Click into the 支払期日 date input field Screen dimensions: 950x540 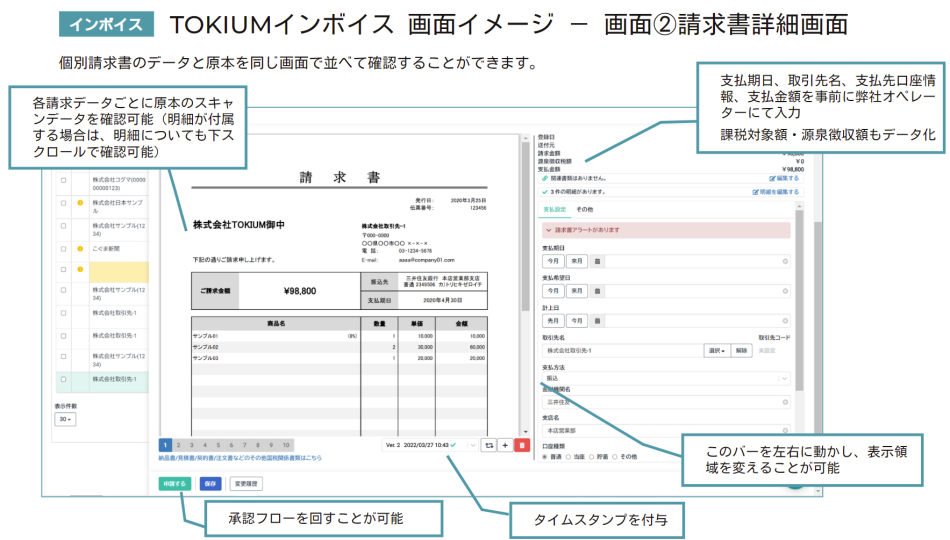click(x=697, y=261)
